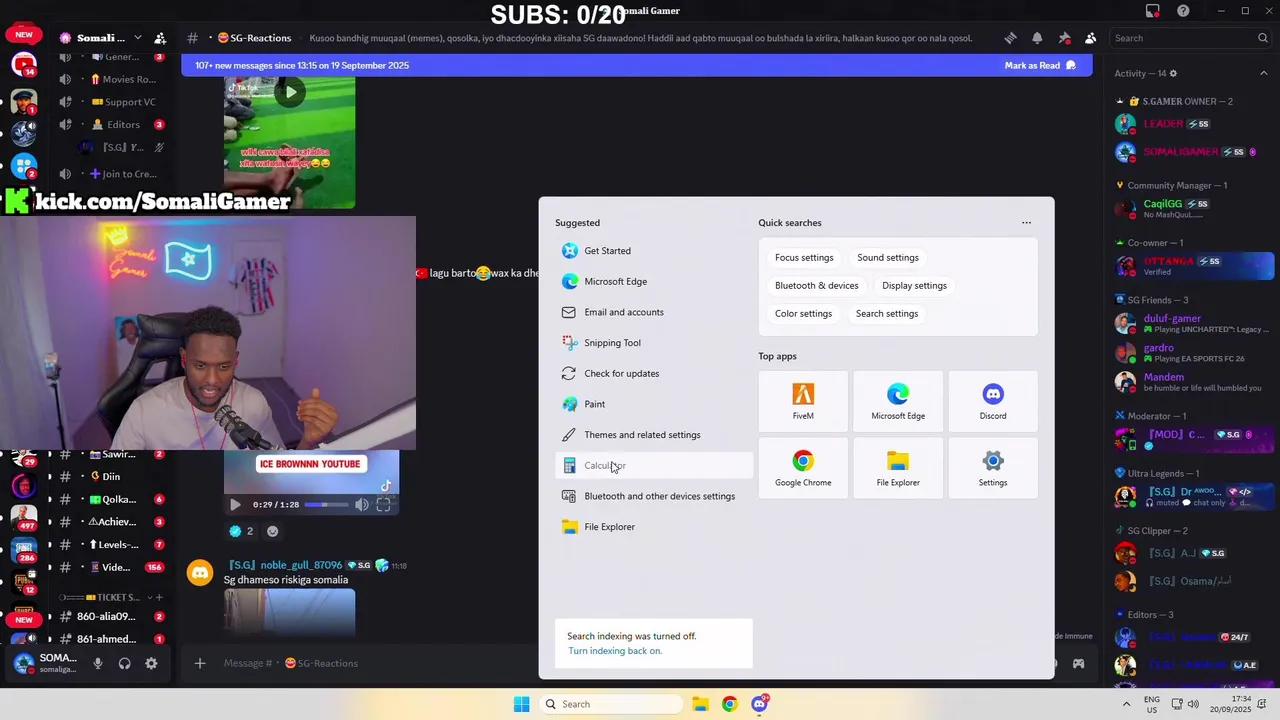Open Chrome on the taskbar

point(729,704)
